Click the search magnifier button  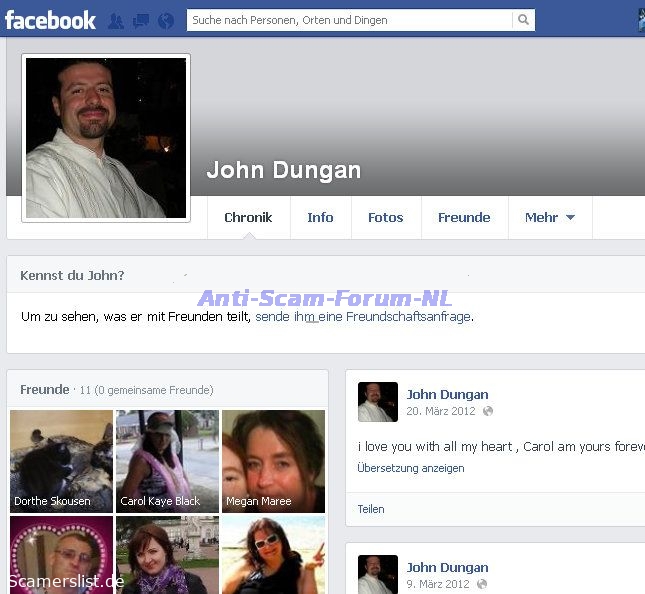point(523,20)
